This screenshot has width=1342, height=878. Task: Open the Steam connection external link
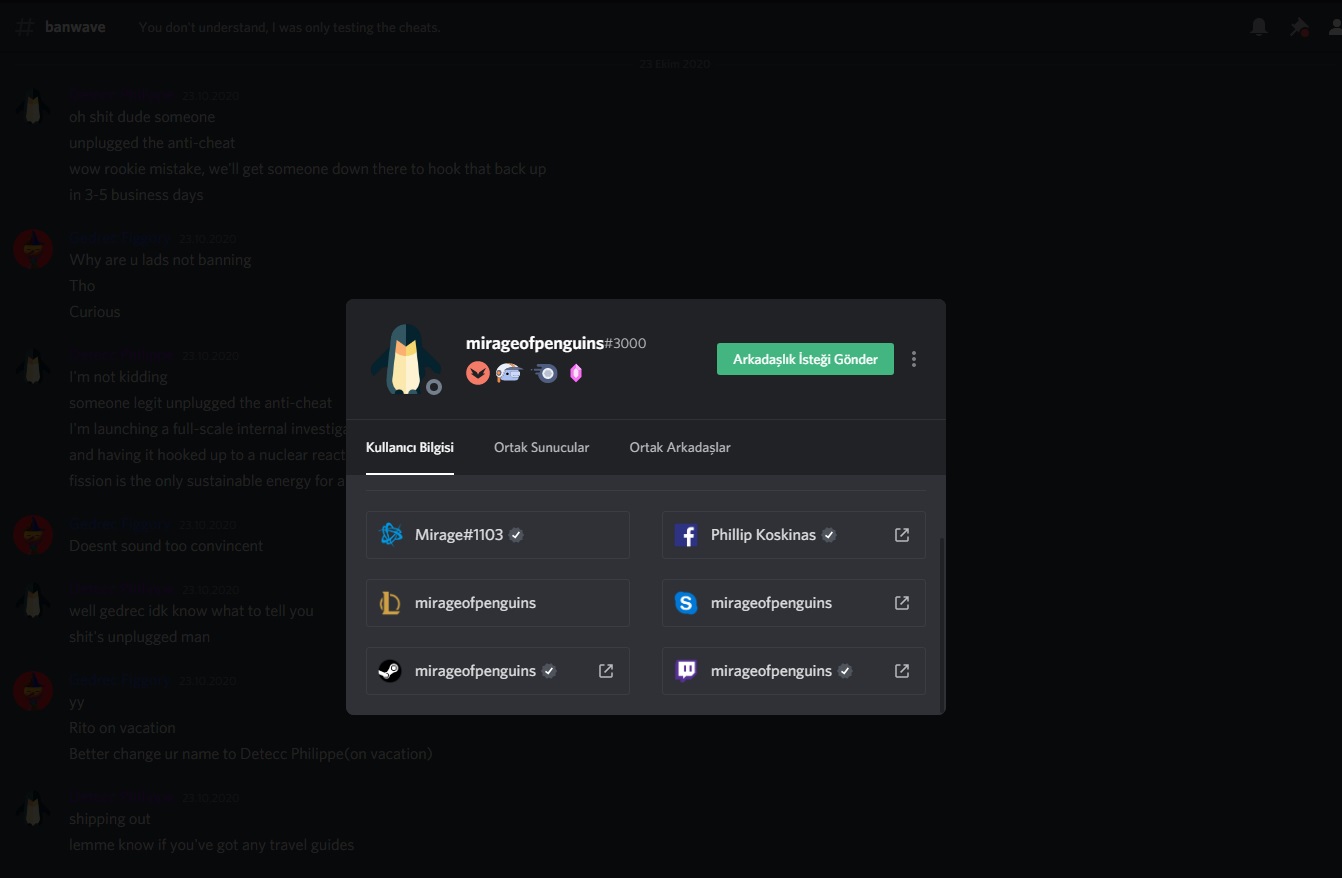[606, 671]
